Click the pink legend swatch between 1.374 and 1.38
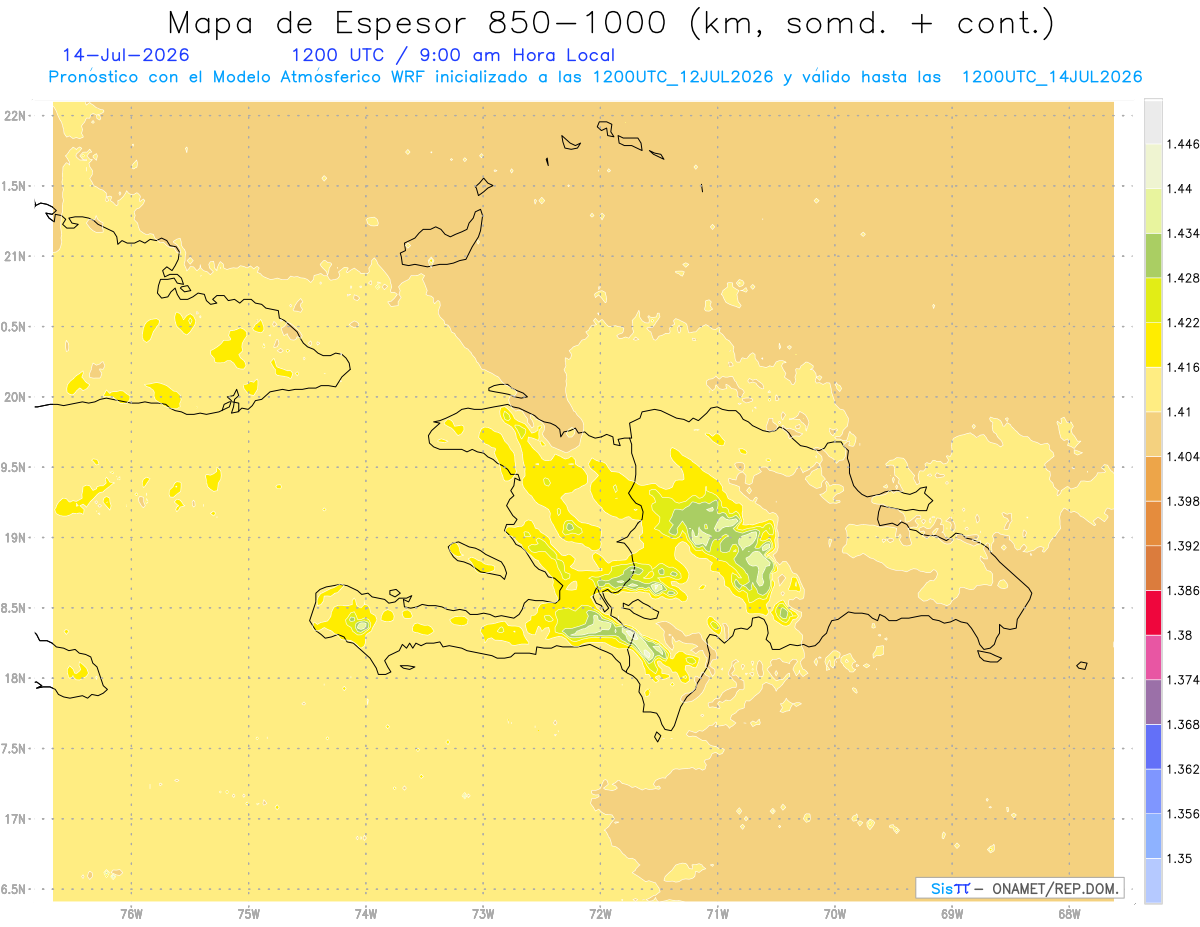Screen dimensions: 1200x927 [1153, 657]
